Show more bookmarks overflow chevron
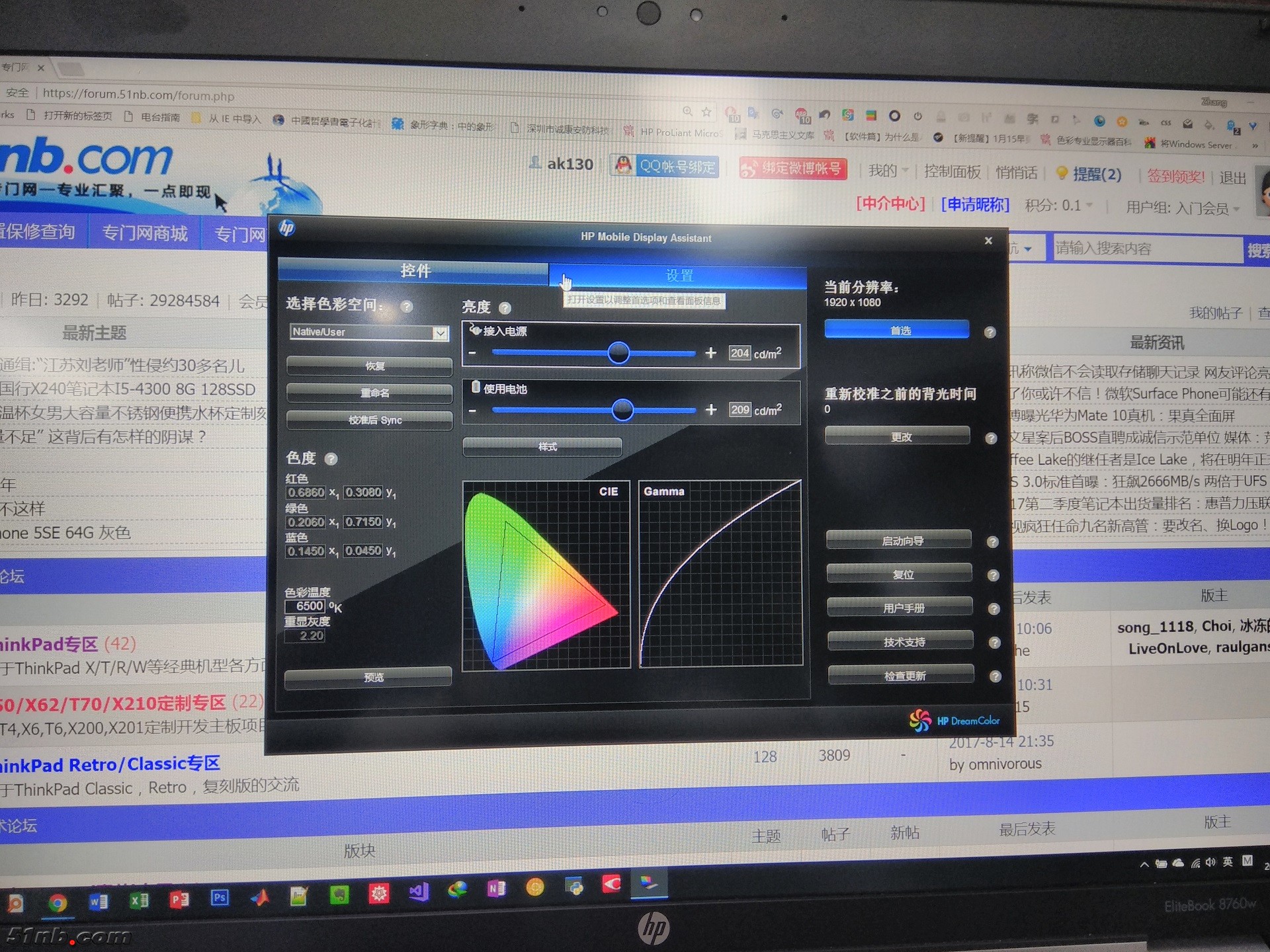1270x952 pixels. click(x=1255, y=145)
